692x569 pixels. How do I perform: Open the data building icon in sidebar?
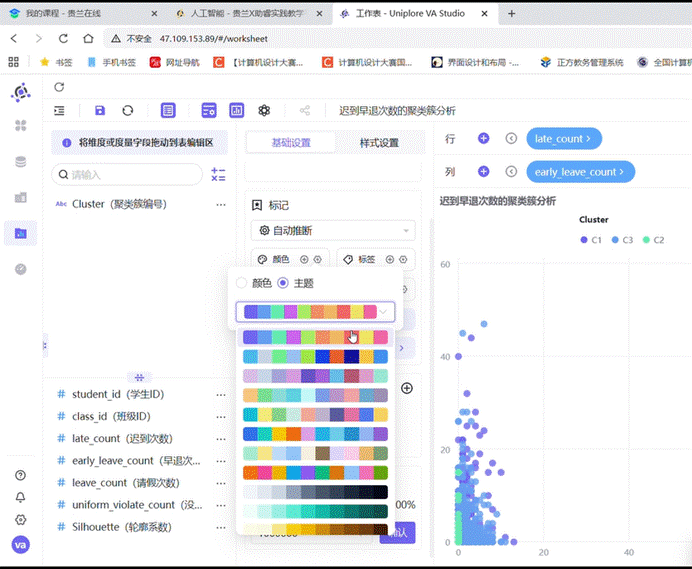[x=21, y=197]
